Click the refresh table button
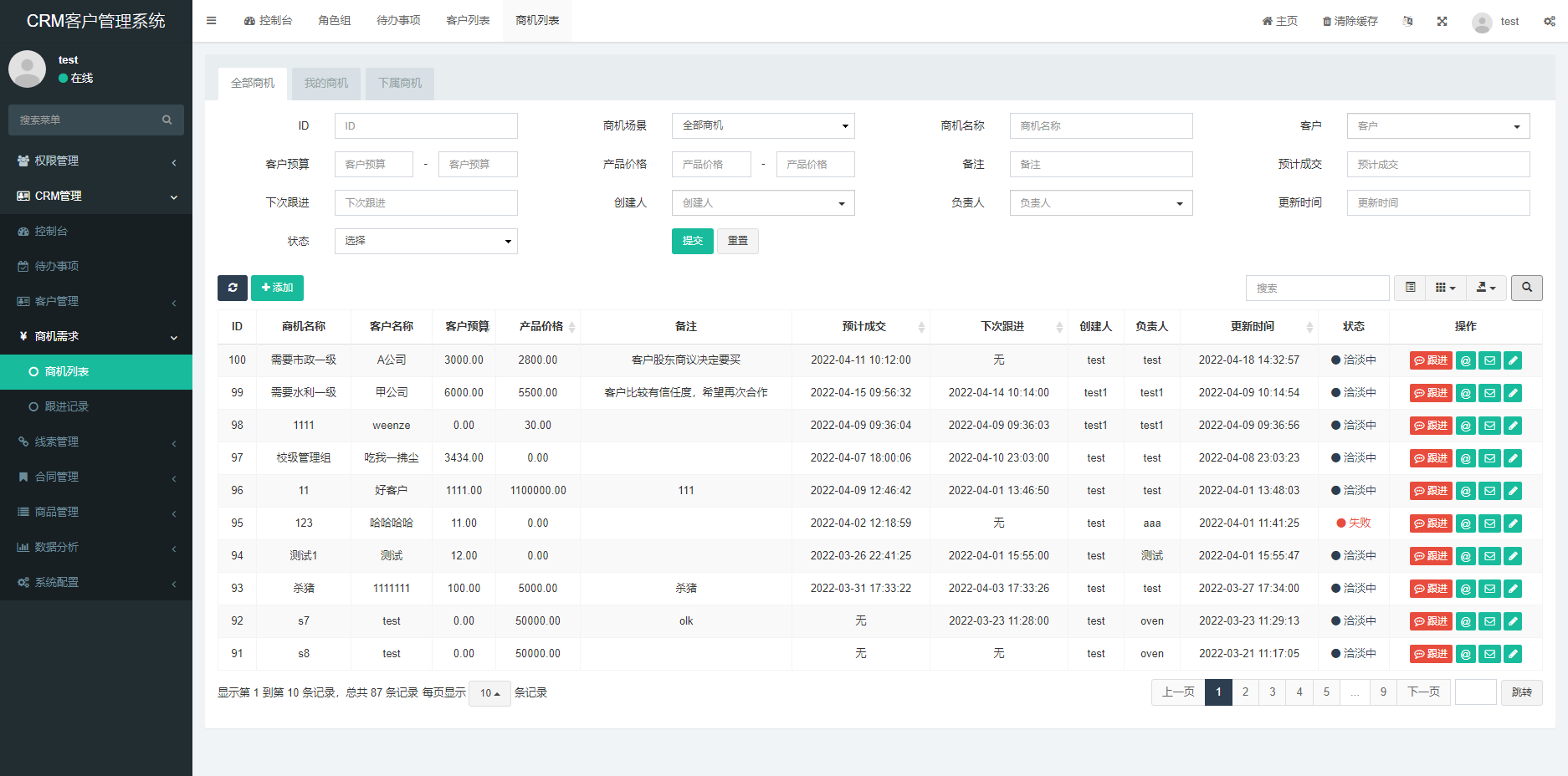 point(233,288)
